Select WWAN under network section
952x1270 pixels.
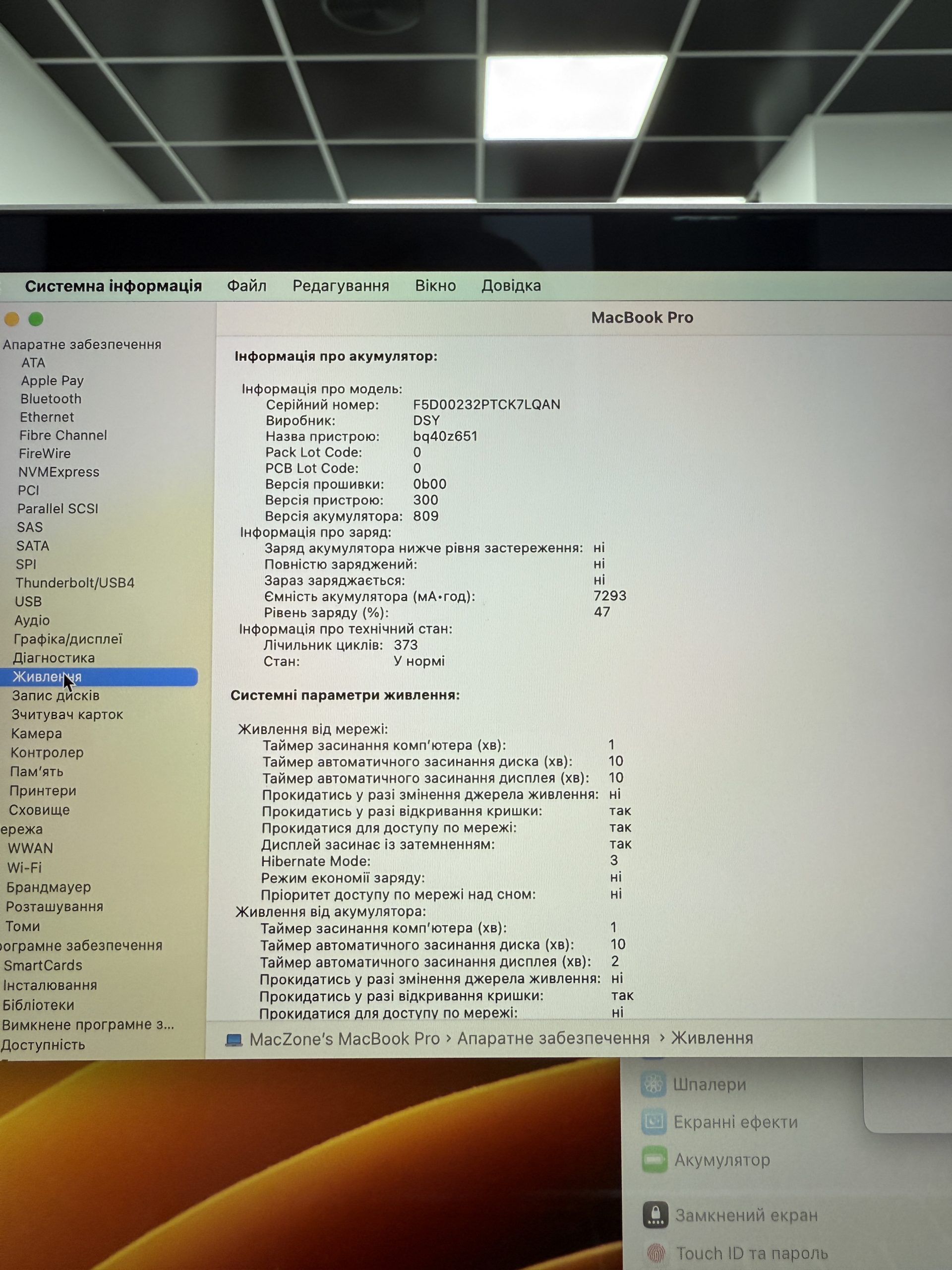[x=30, y=849]
